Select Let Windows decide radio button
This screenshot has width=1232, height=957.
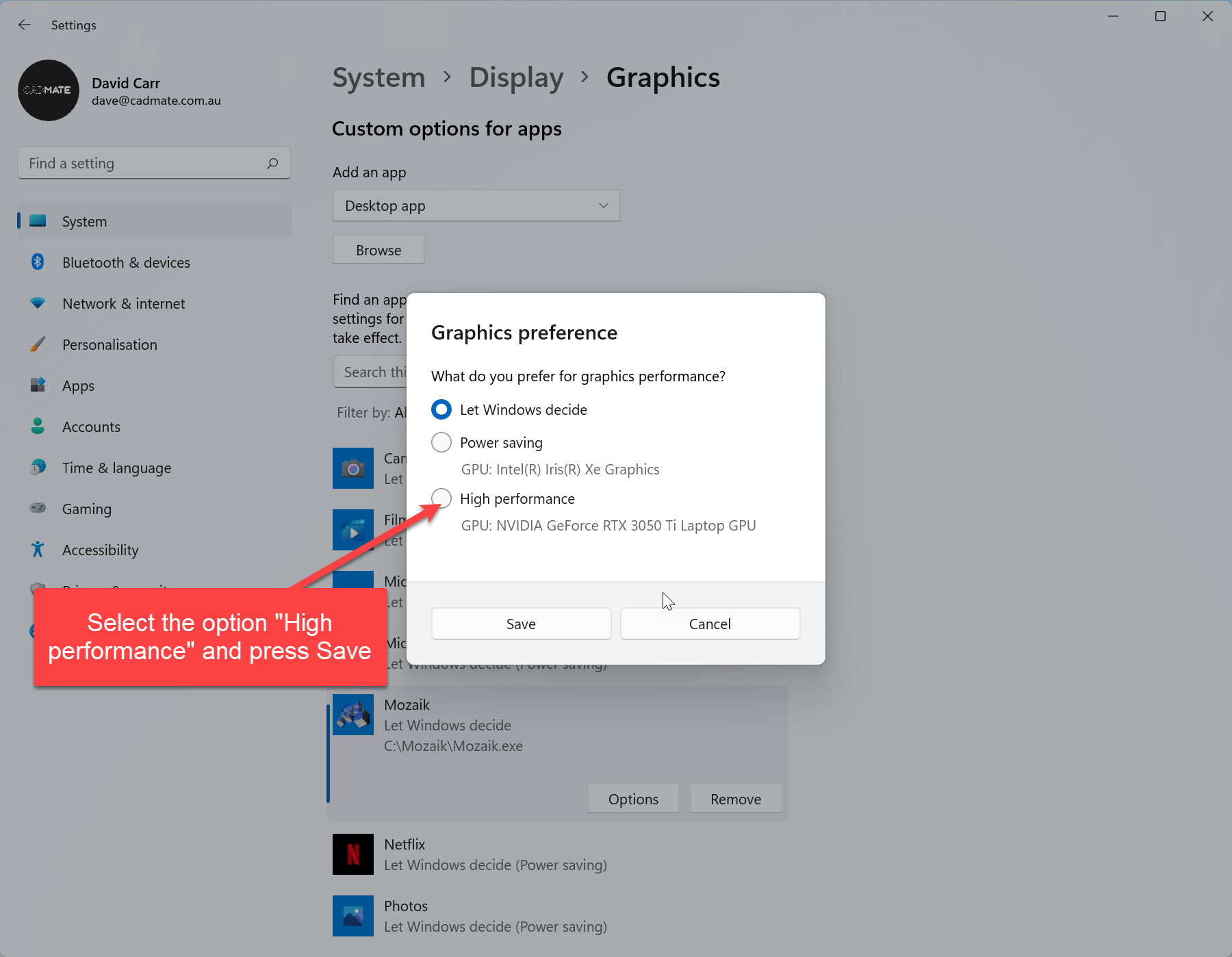(x=441, y=410)
